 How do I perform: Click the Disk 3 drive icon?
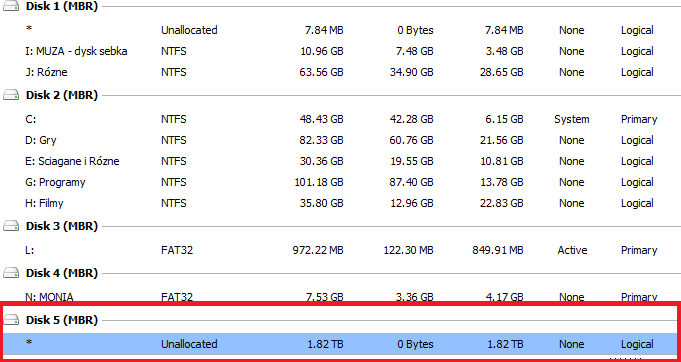click(x=11, y=227)
